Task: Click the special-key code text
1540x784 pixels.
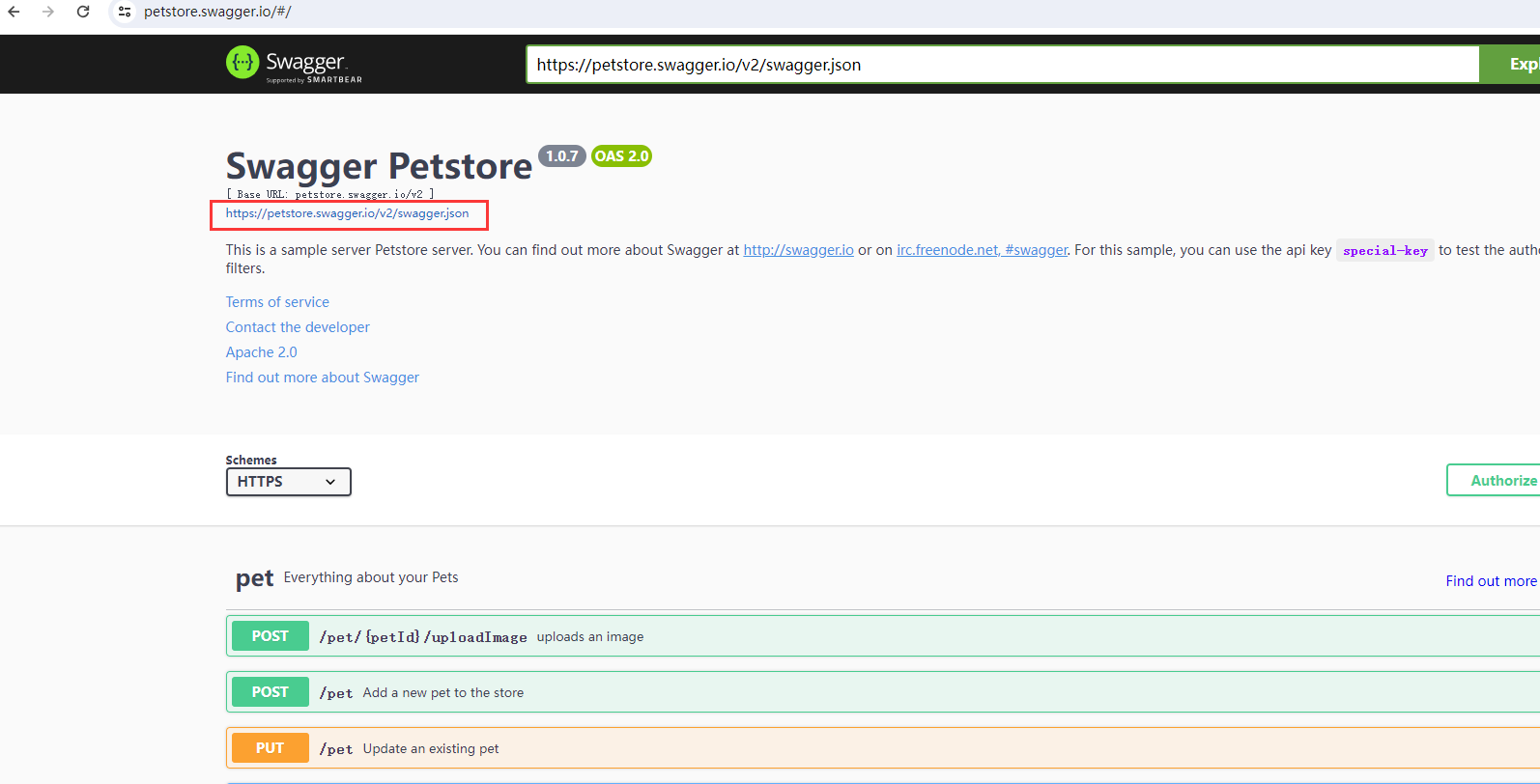Action: click(1385, 251)
